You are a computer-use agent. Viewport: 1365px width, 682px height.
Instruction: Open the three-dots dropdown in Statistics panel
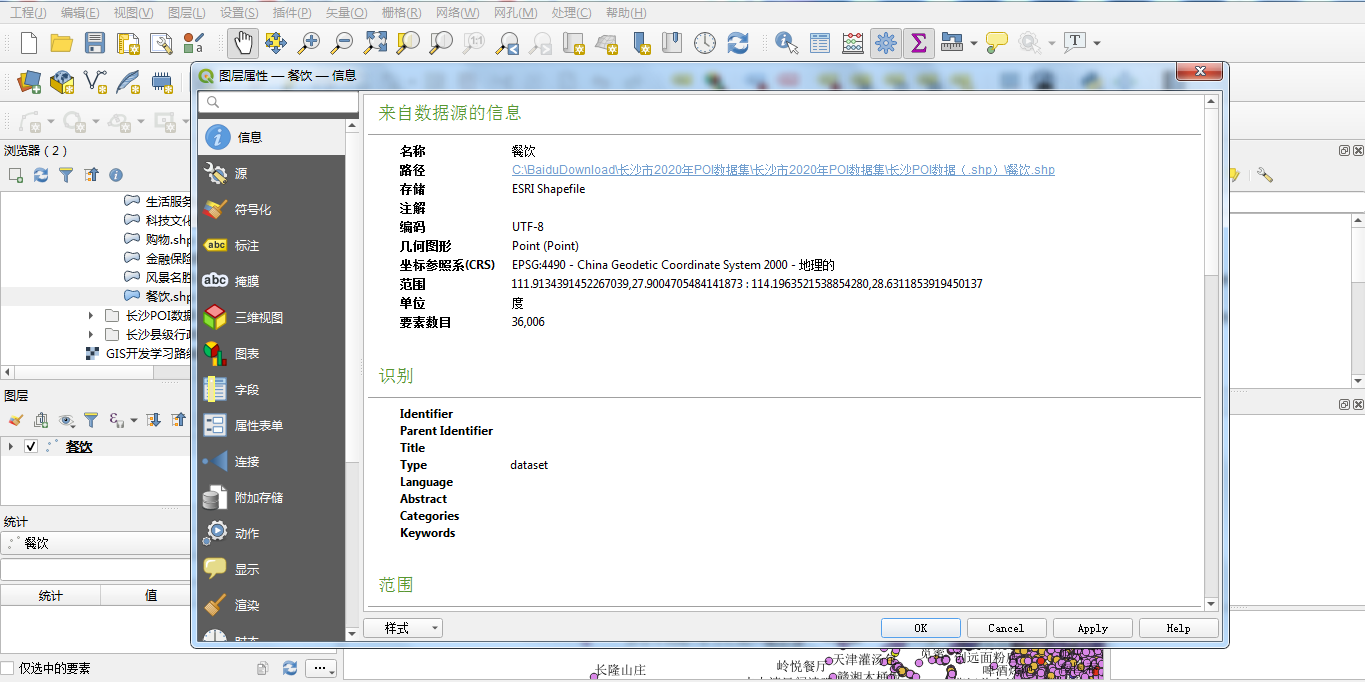click(321, 668)
